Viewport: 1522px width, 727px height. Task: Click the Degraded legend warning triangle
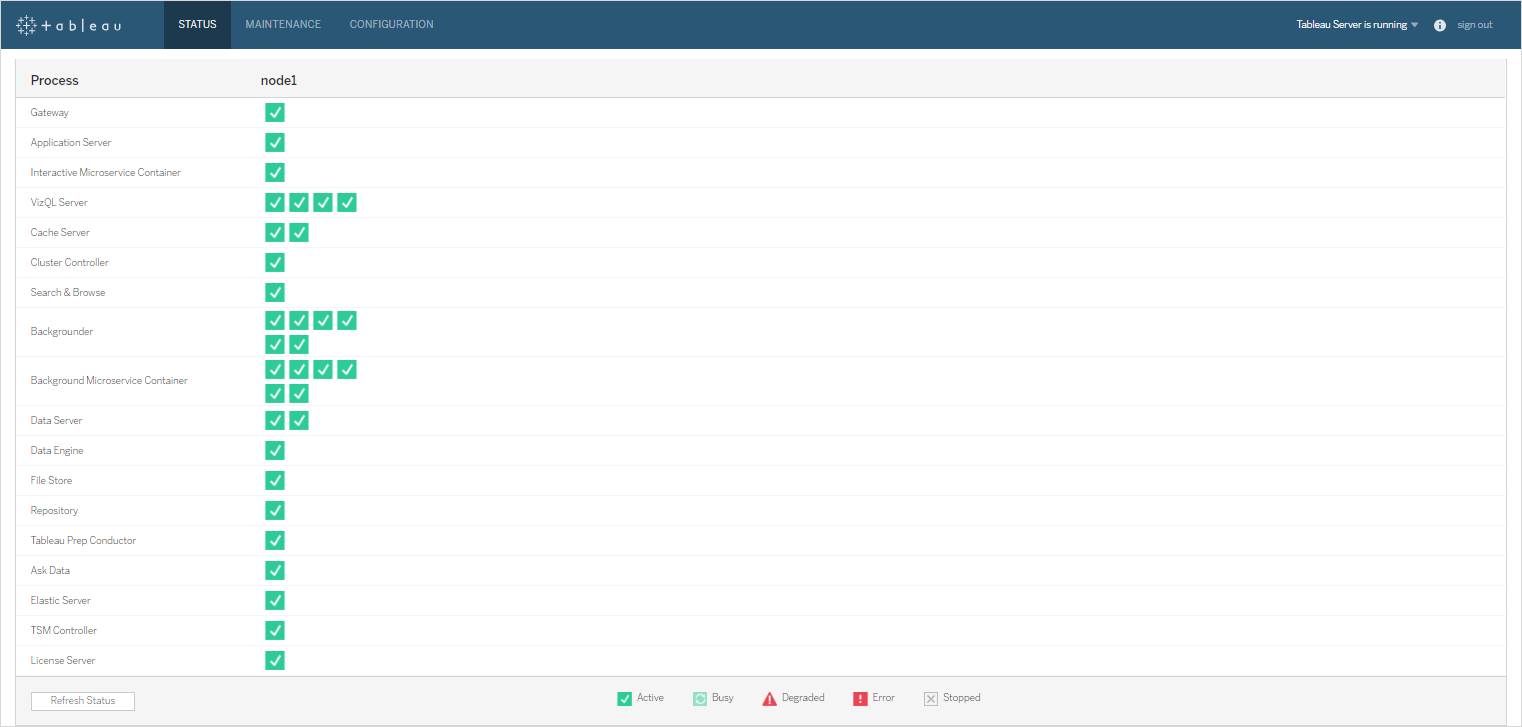coord(769,698)
